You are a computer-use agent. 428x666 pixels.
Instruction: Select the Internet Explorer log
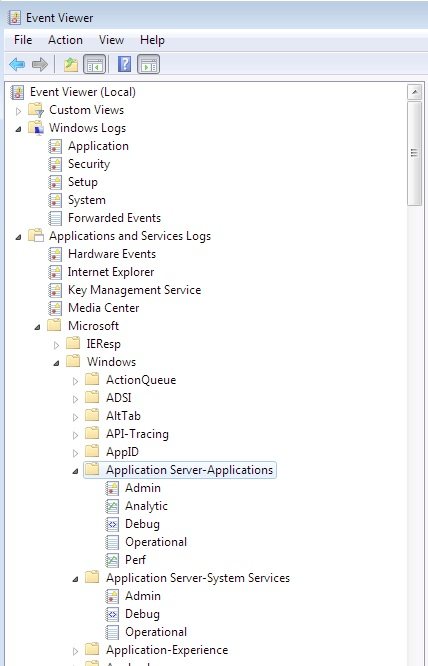(x=111, y=272)
